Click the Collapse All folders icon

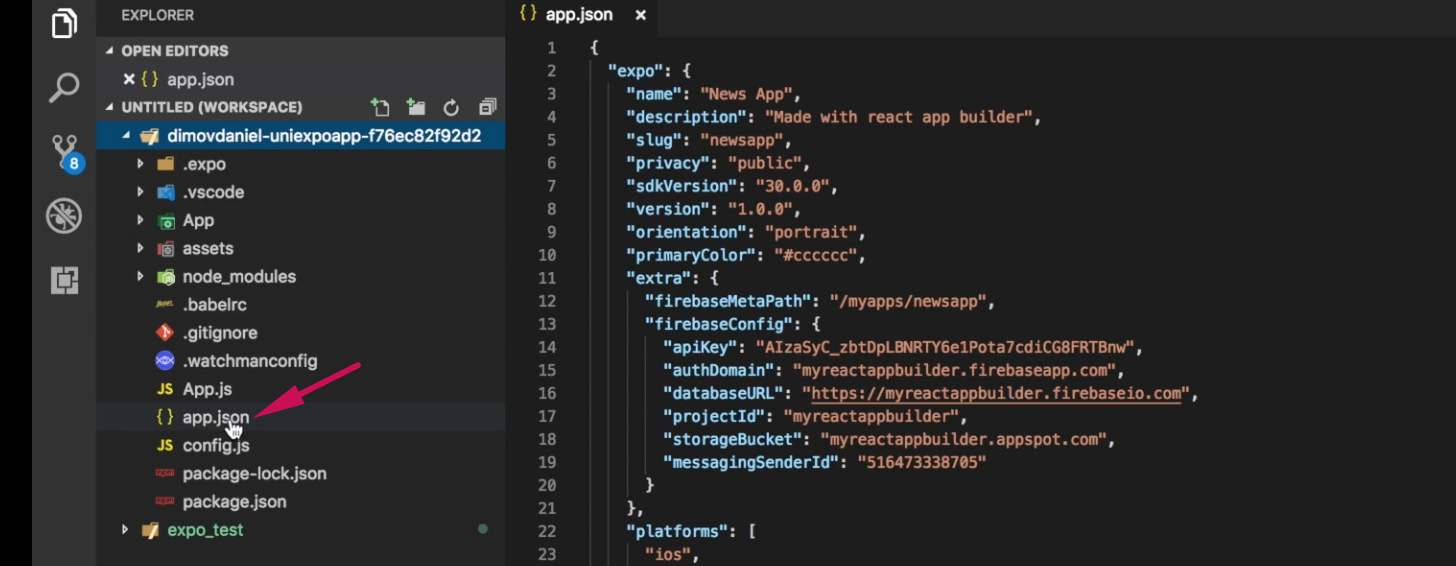click(487, 107)
